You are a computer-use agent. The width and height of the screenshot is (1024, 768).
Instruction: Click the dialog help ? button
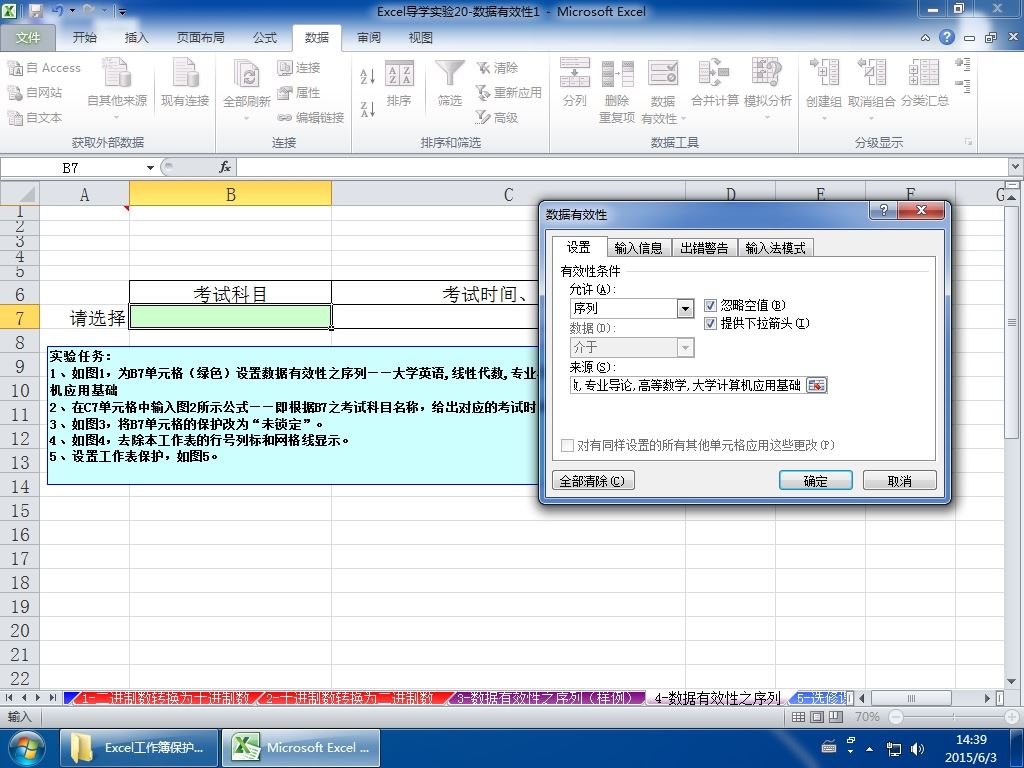[x=884, y=210]
